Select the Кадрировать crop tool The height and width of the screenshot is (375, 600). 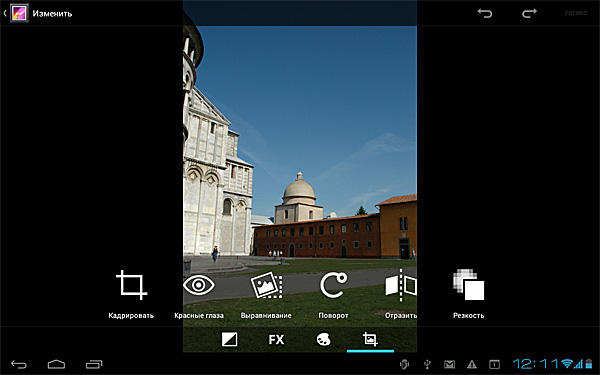[131, 294]
